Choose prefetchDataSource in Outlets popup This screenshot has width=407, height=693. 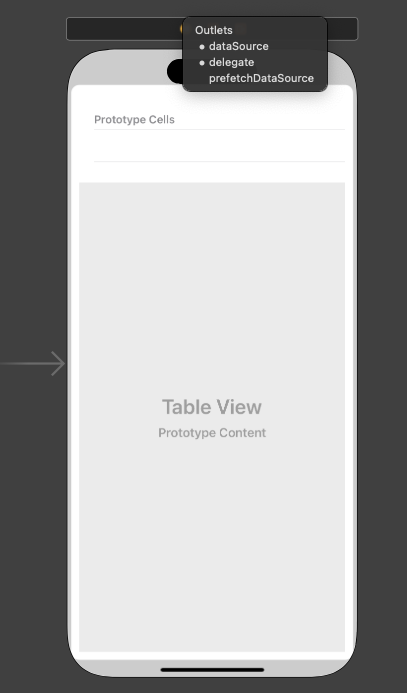tap(261, 78)
